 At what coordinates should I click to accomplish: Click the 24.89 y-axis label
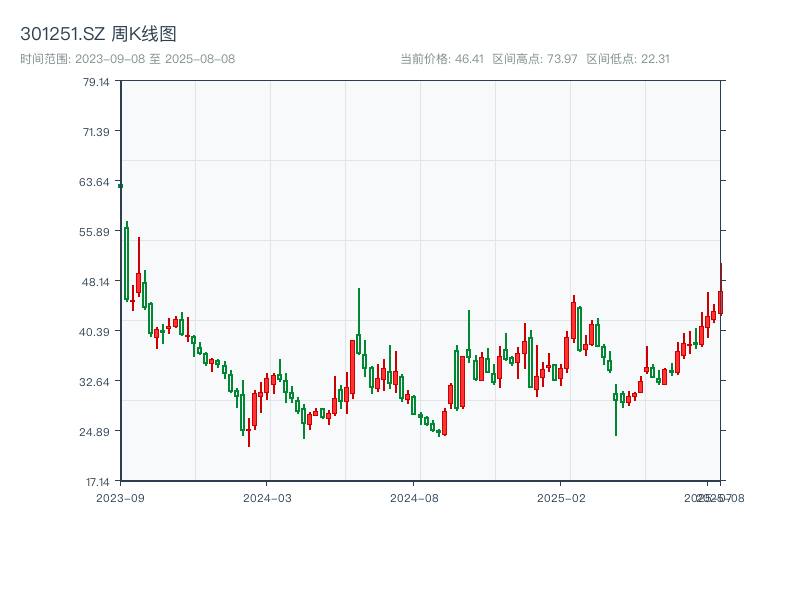[96, 432]
